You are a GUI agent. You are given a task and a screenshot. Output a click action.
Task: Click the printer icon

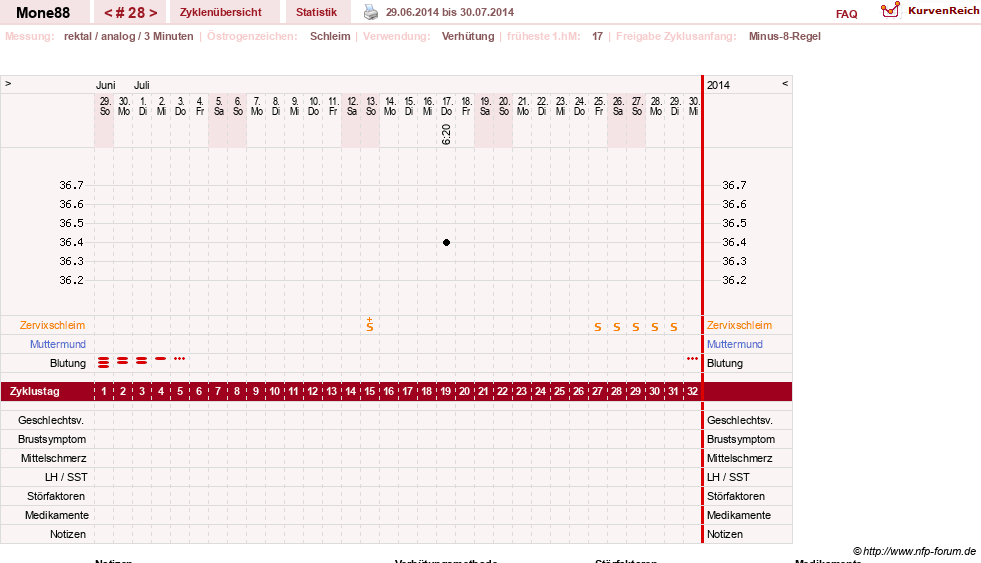(x=371, y=12)
